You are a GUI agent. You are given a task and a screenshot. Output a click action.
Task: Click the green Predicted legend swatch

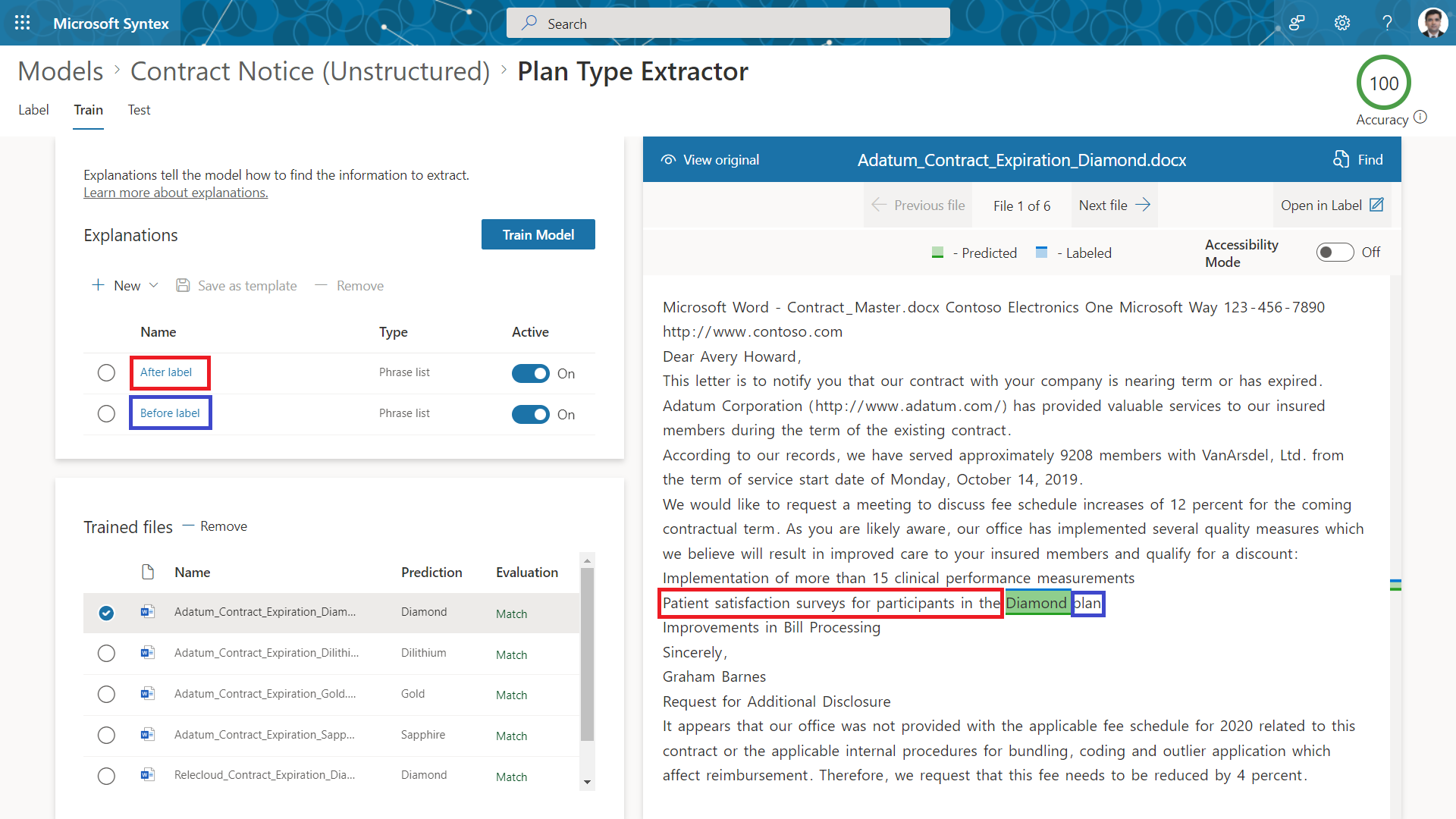pyautogui.click(x=937, y=253)
